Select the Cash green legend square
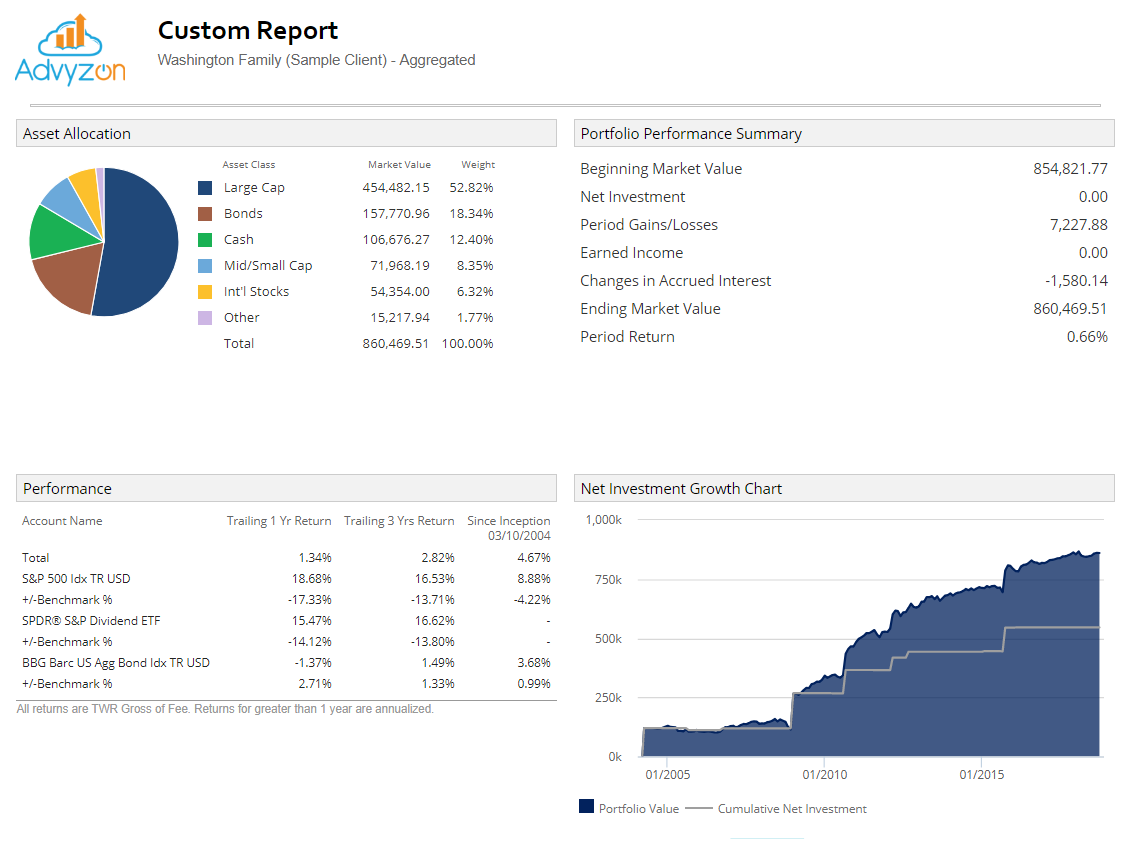 (207, 239)
